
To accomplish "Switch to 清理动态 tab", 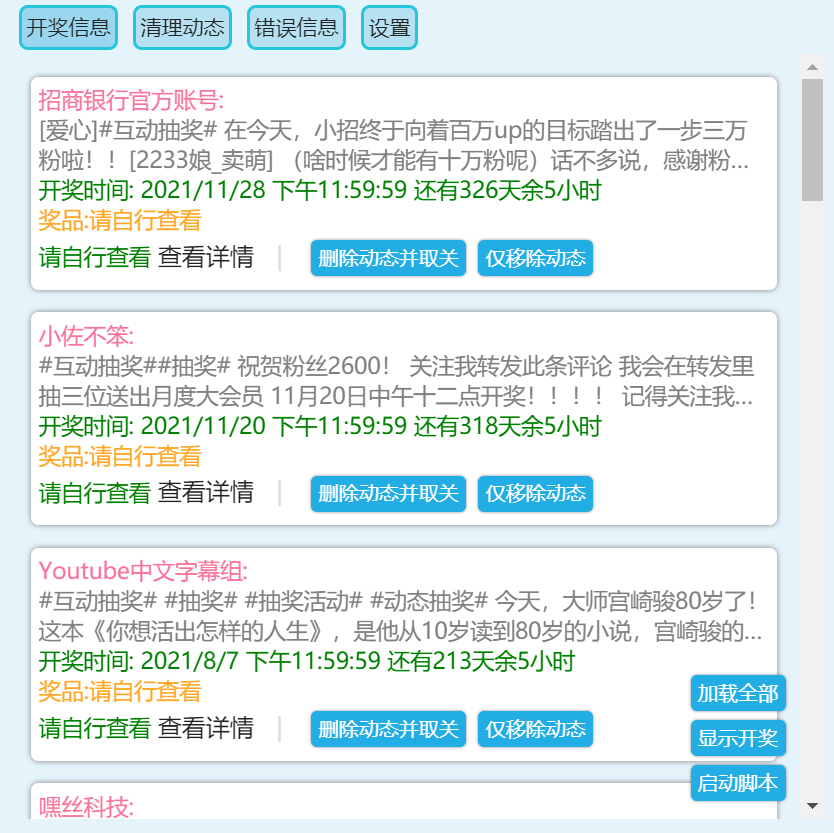I will 182,28.
